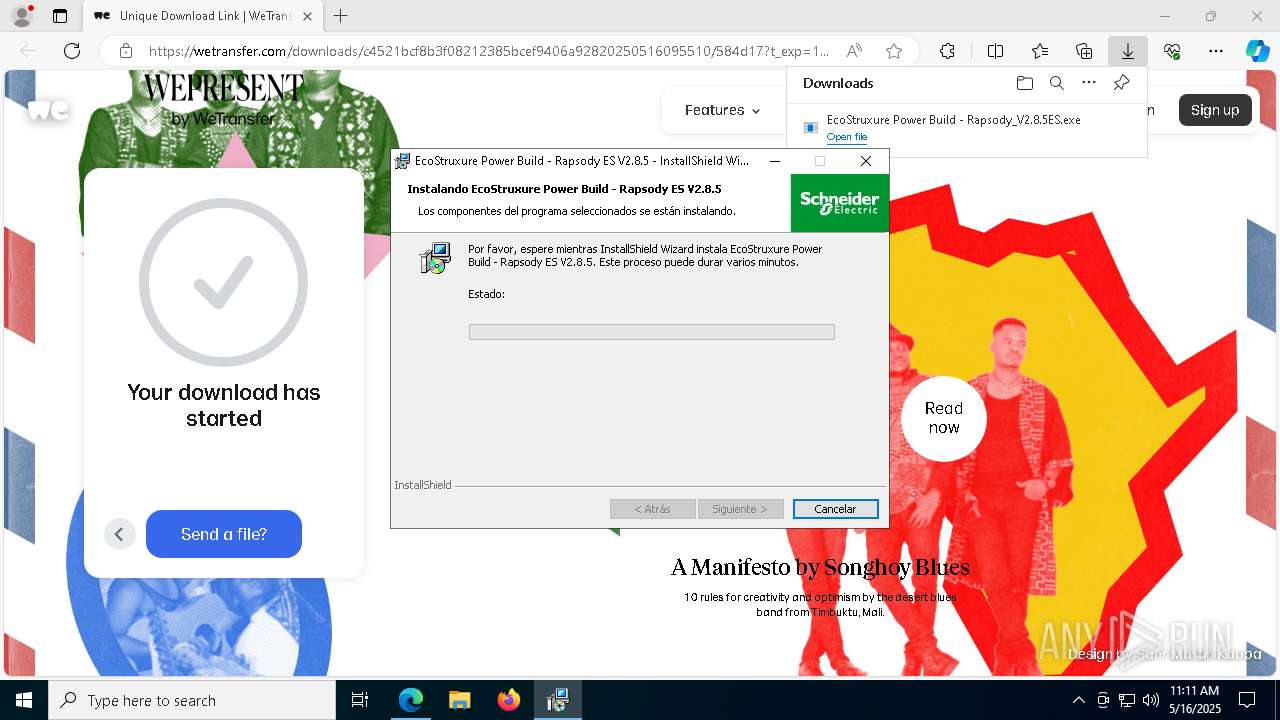The width and height of the screenshot is (1280, 720).
Task: Open the notification center icon
Action: click(1247, 700)
